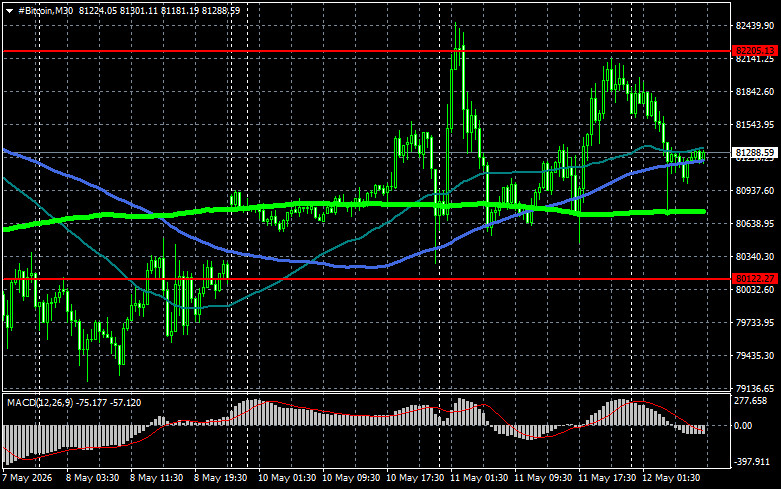Click the time axis label 11 May 17:30
Viewport: 781px width, 489px height.
coord(607,478)
